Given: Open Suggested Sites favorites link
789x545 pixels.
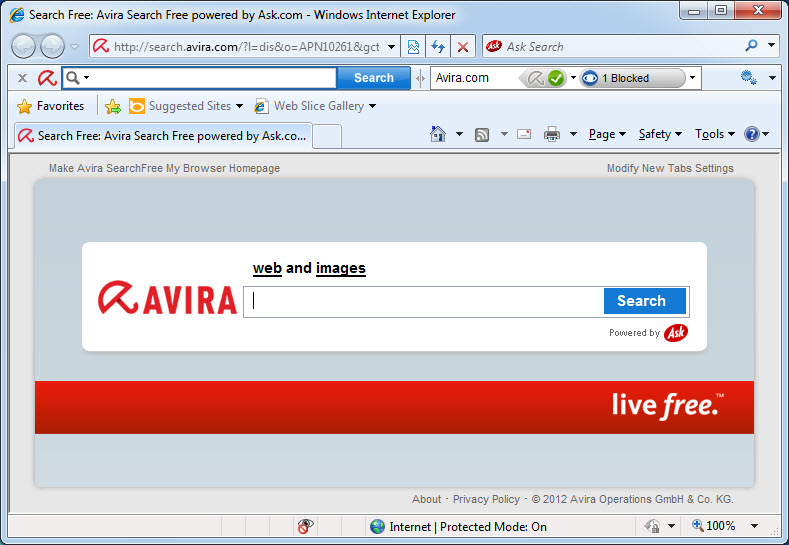Looking at the screenshot, I should (186, 106).
